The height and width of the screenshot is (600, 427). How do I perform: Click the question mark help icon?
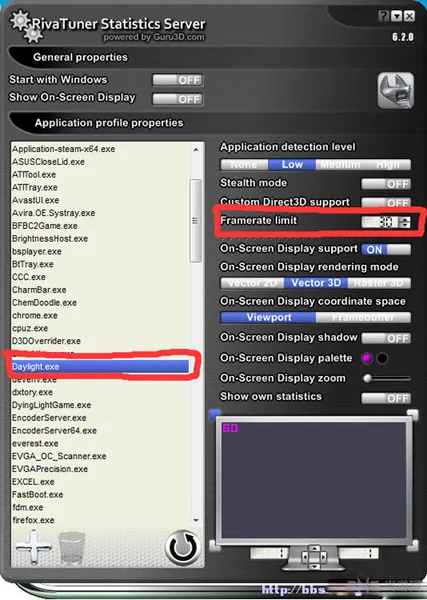click(383, 16)
